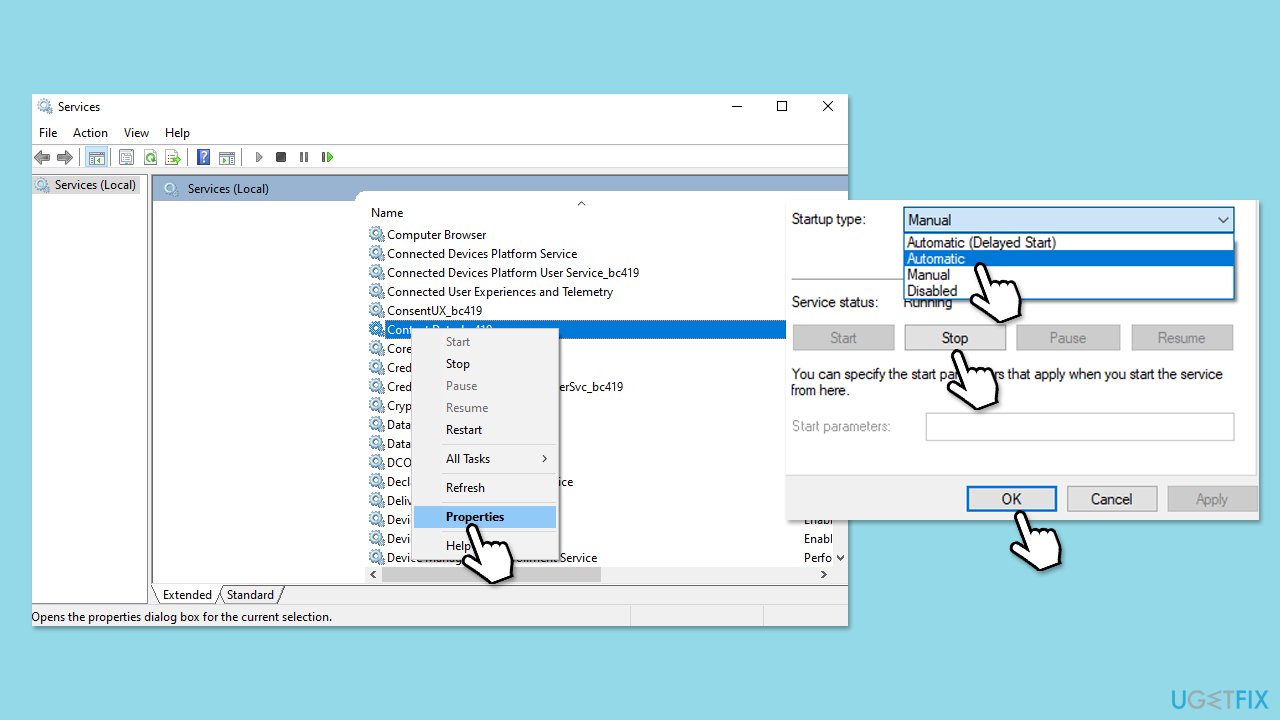Confirm with the OK button
This screenshot has width=1280, height=720.
tap(1011, 499)
